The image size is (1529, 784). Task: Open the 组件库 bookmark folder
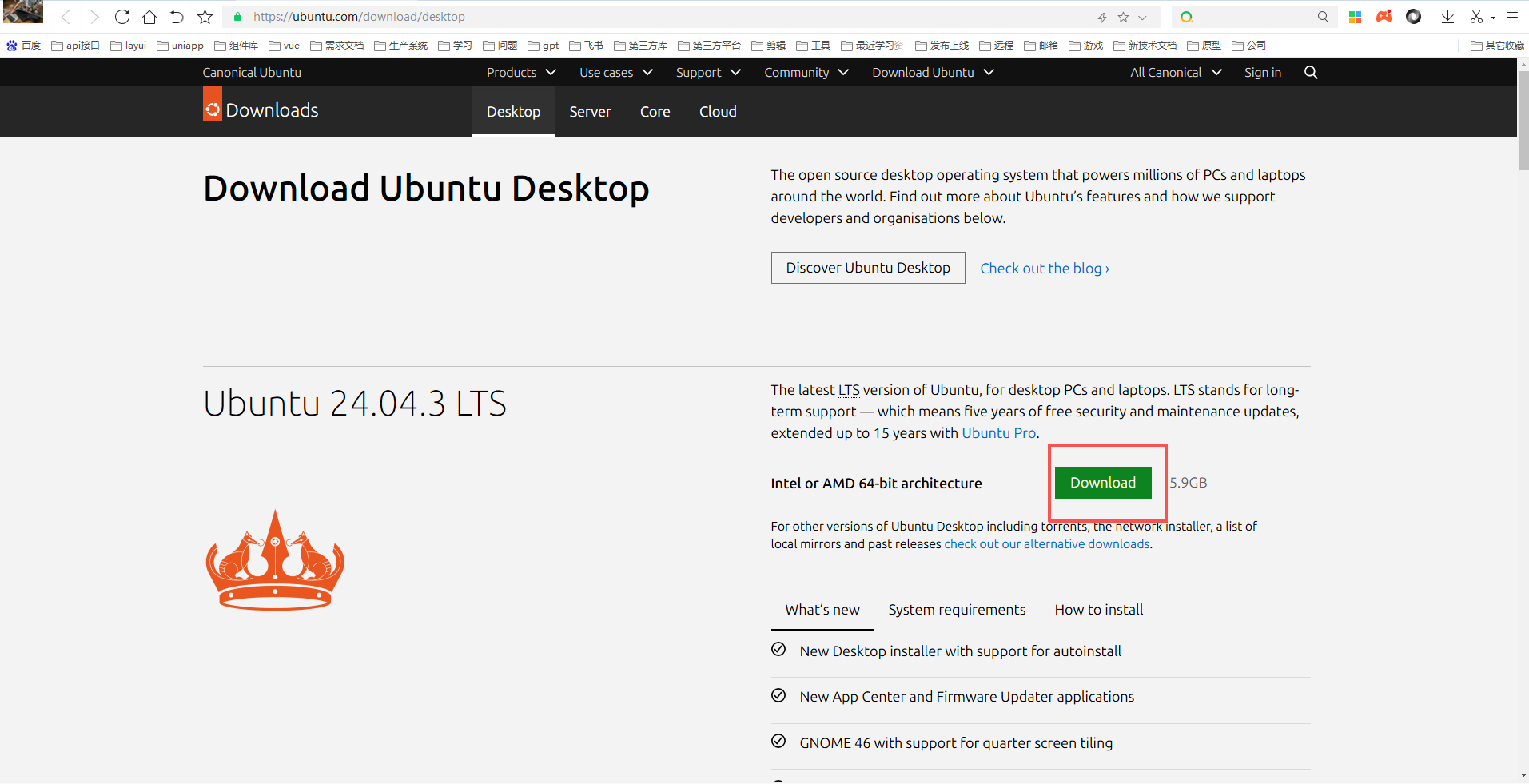[236, 46]
